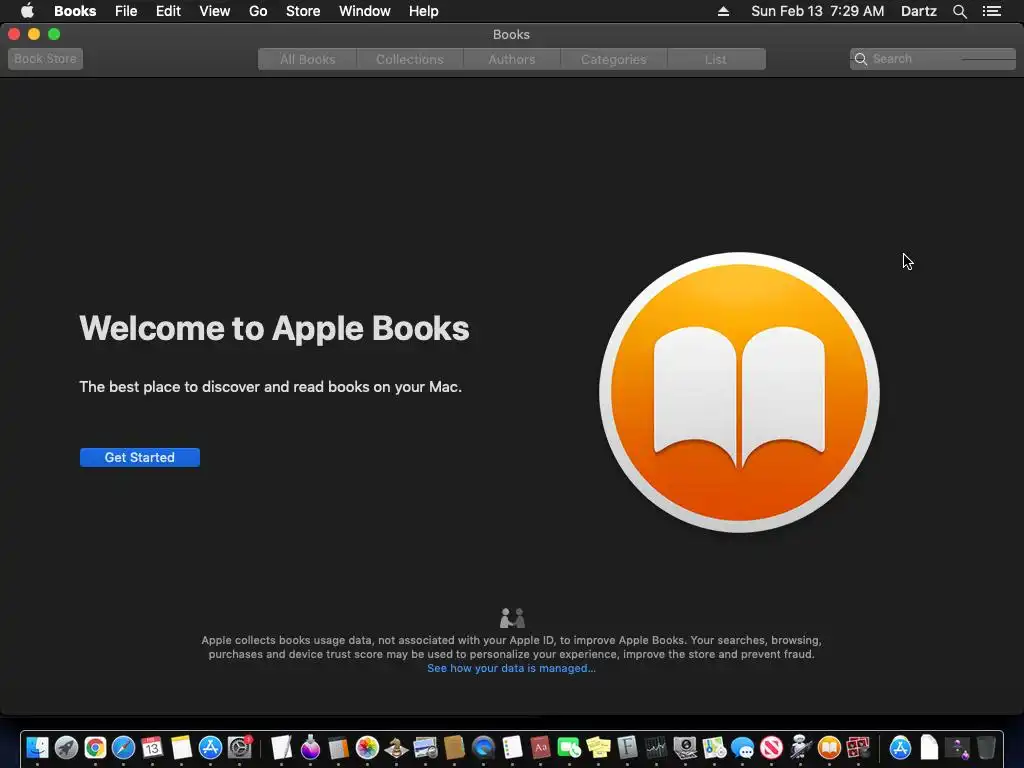
Task: Open Calendar icon showing 13
Action: [152, 748]
